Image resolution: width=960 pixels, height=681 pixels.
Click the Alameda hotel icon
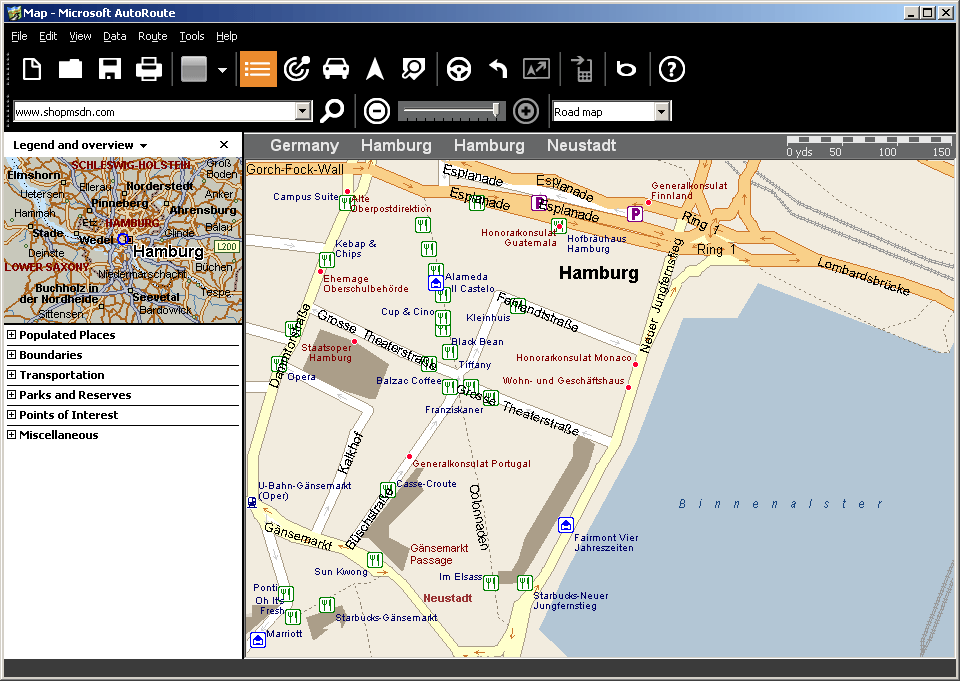tap(435, 282)
